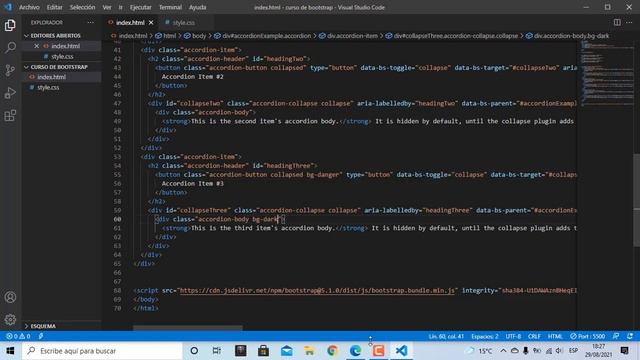Click the code minimap preview
The height and width of the screenshot is (360, 640).
coord(606,73)
